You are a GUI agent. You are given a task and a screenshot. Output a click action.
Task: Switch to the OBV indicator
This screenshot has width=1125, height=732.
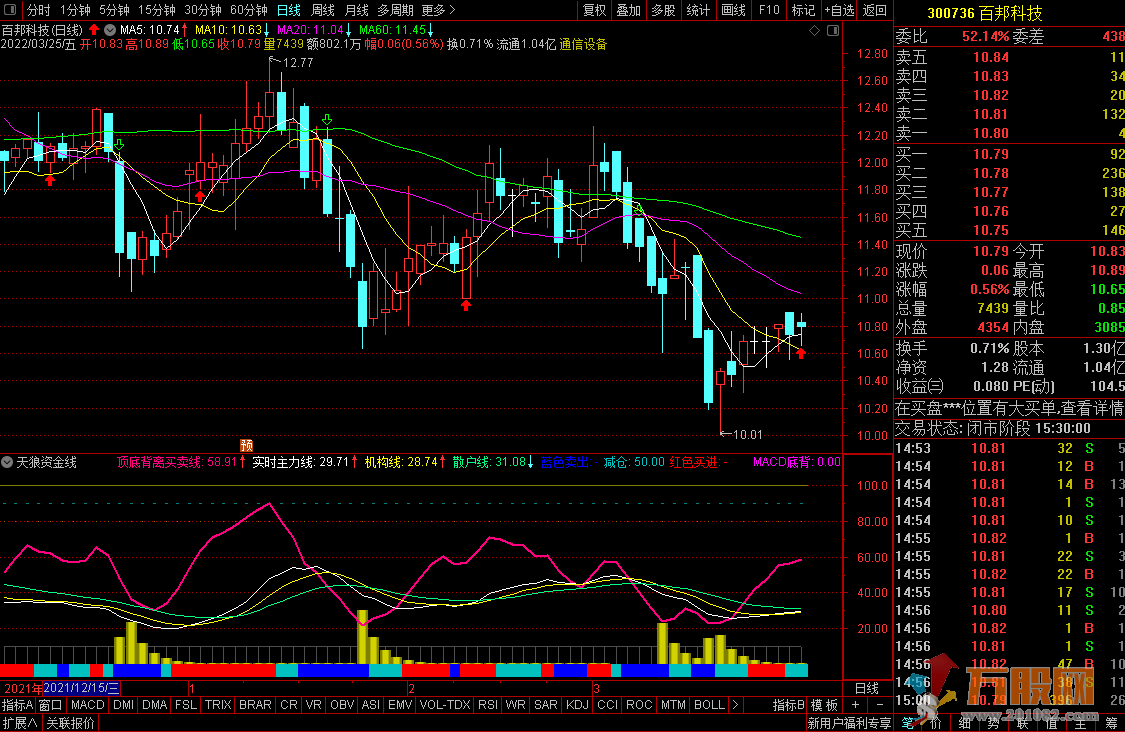[342, 705]
